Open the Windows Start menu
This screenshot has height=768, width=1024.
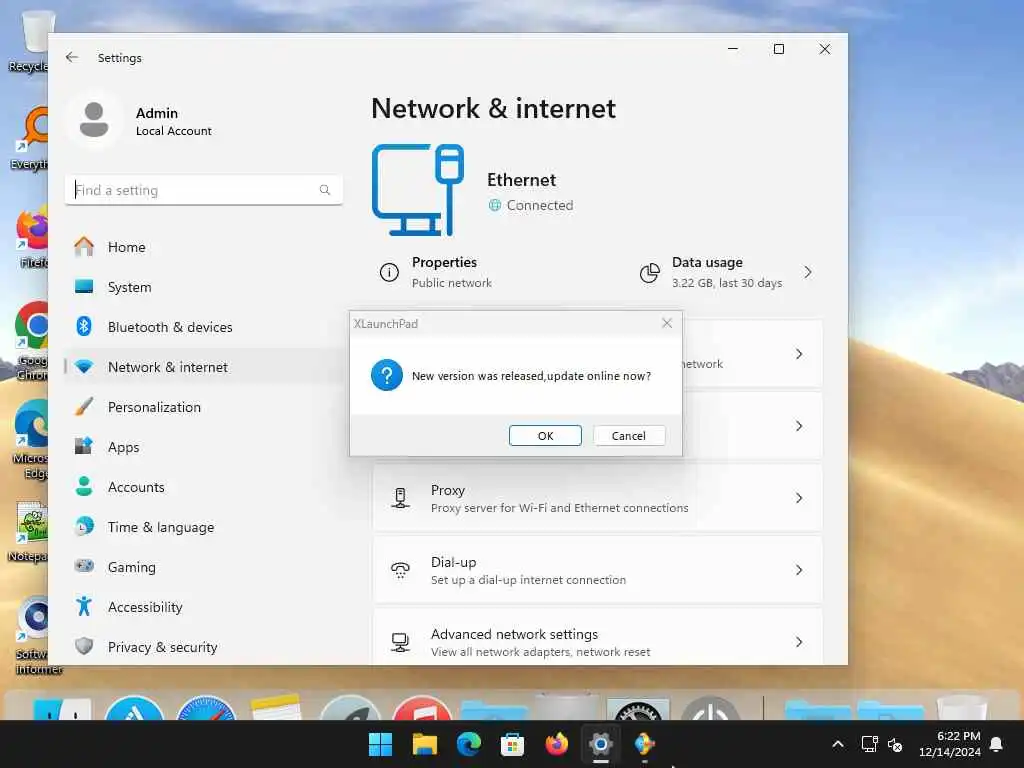[x=381, y=744]
